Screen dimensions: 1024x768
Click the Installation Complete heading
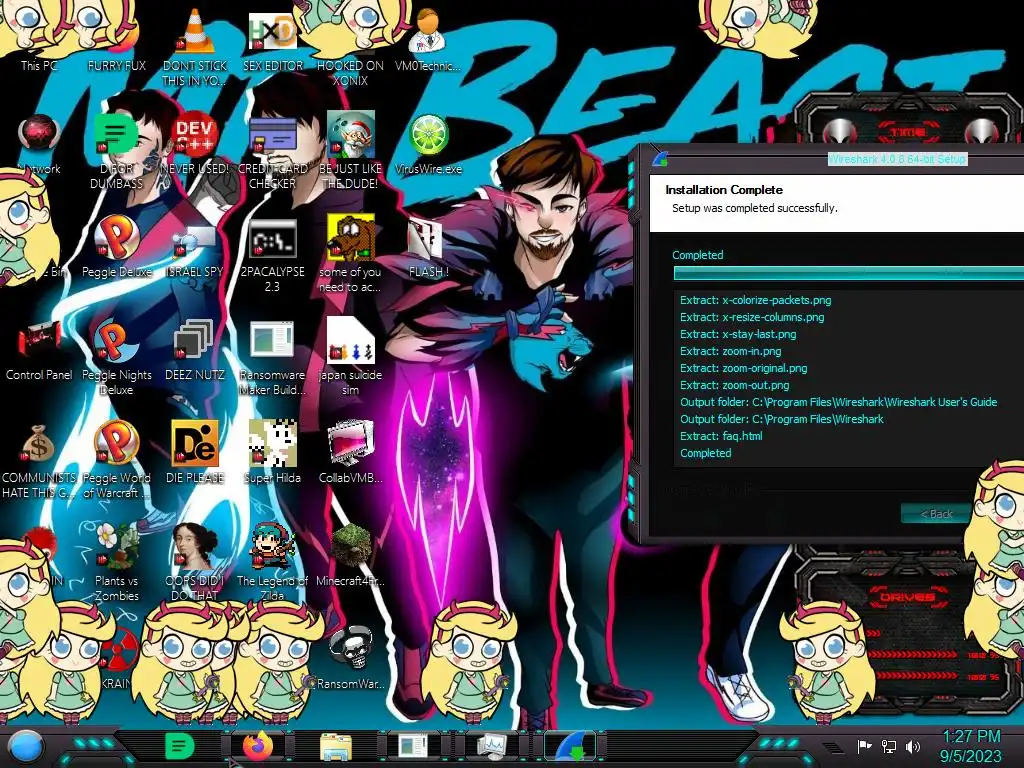pos(724,190)
